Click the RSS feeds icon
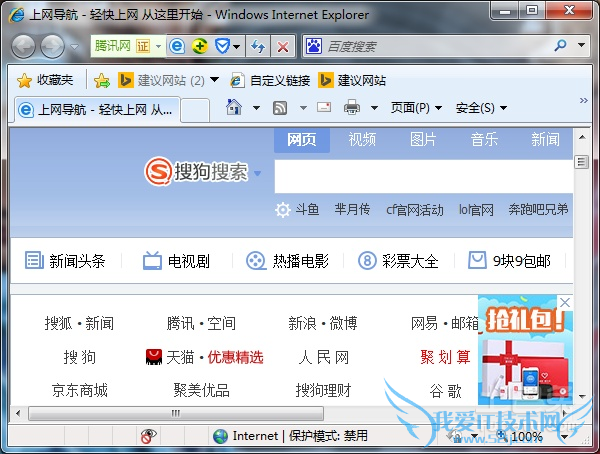The image size is (600, 454). tap(280, 108)
